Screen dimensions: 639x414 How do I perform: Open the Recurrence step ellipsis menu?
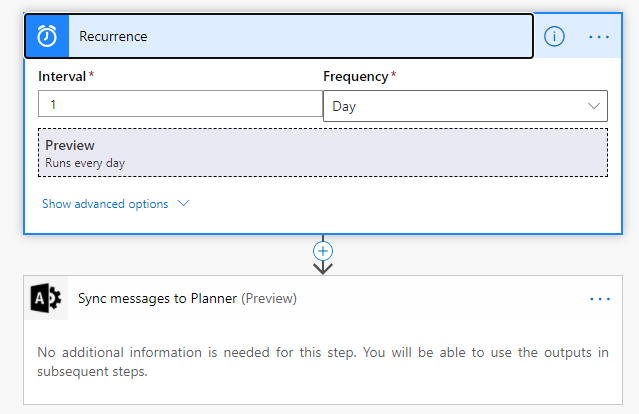pyautogui.click(x=599, y=36)
